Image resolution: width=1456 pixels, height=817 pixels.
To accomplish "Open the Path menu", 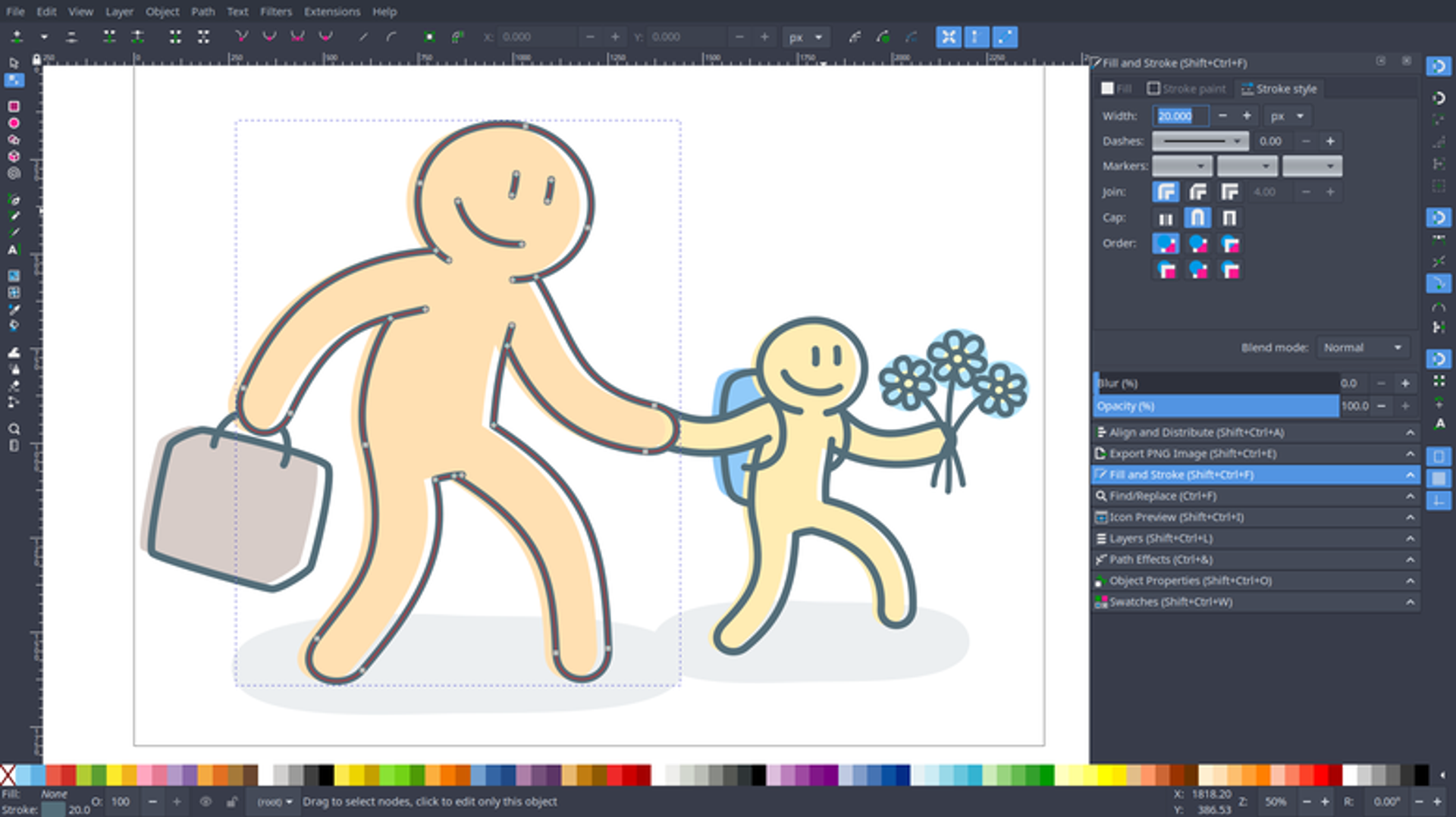I will [x=202, y=11].
